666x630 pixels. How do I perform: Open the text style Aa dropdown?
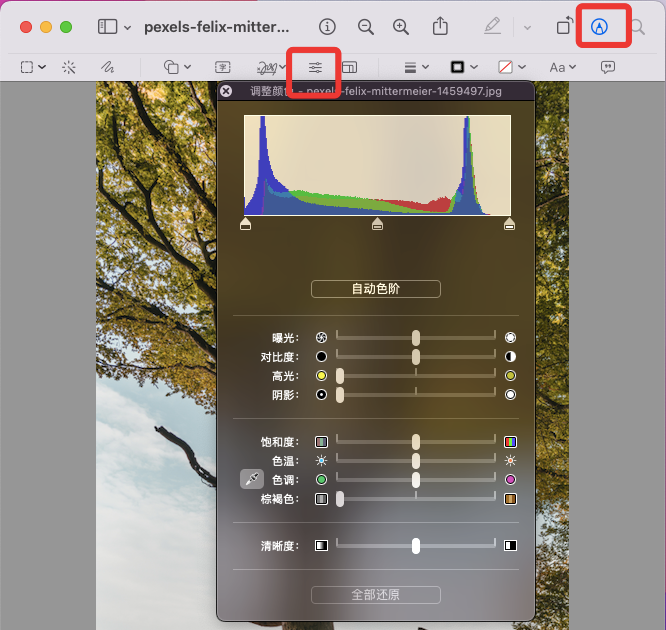[562, 67]
